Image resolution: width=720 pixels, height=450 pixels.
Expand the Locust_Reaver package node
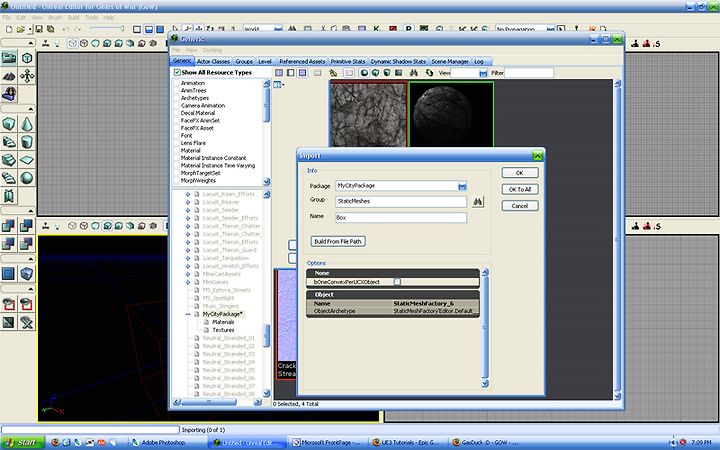coord(188,202)
